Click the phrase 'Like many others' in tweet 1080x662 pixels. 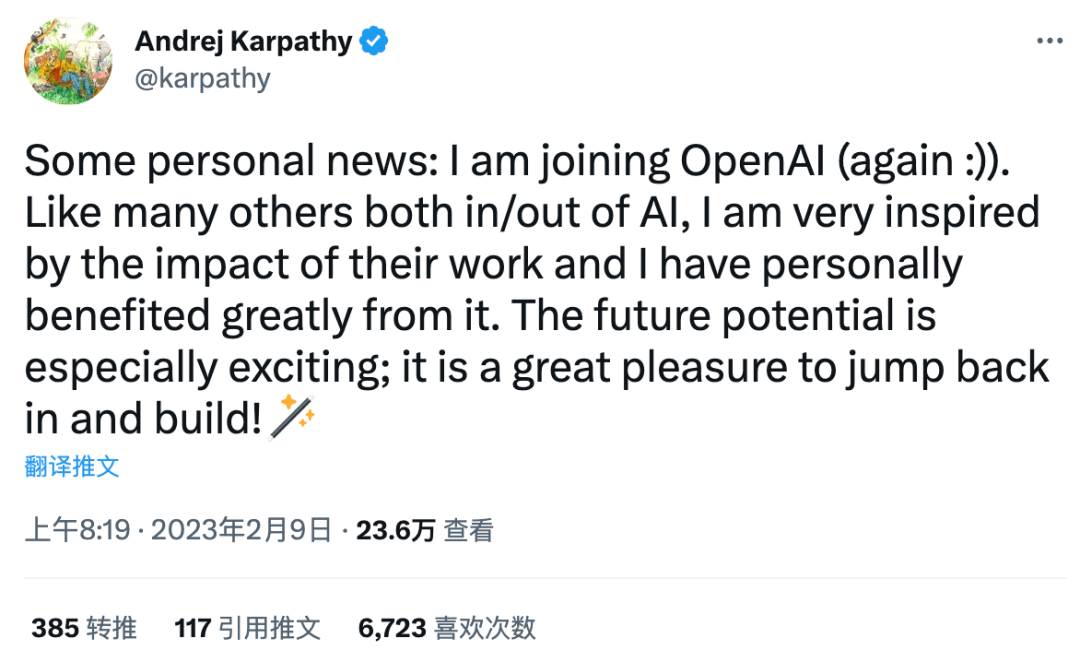pyautogui.click(x=189, y=213)
